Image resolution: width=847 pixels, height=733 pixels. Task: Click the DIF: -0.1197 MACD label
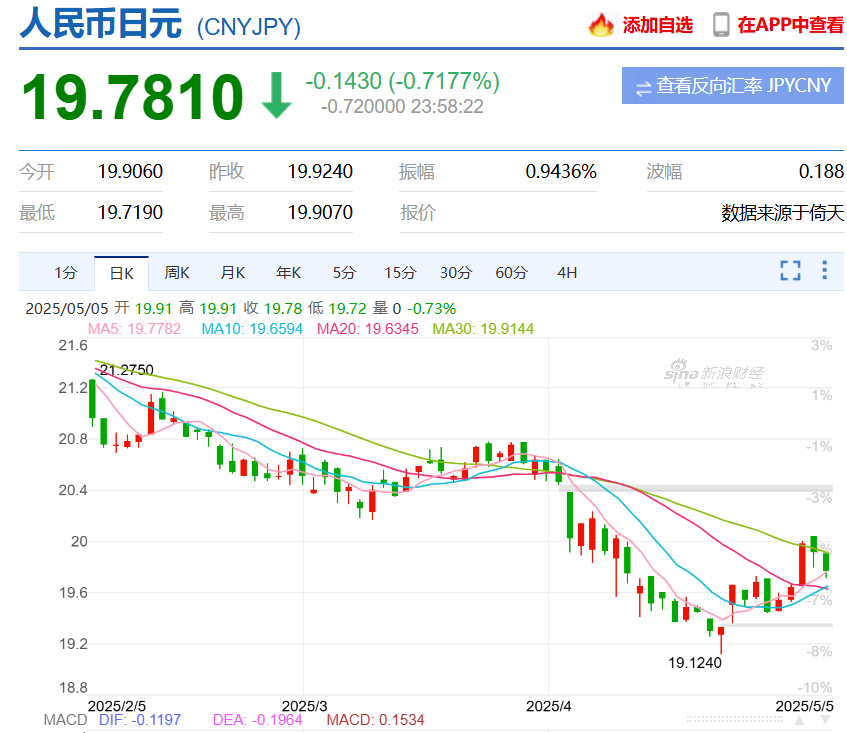[140, 719]
